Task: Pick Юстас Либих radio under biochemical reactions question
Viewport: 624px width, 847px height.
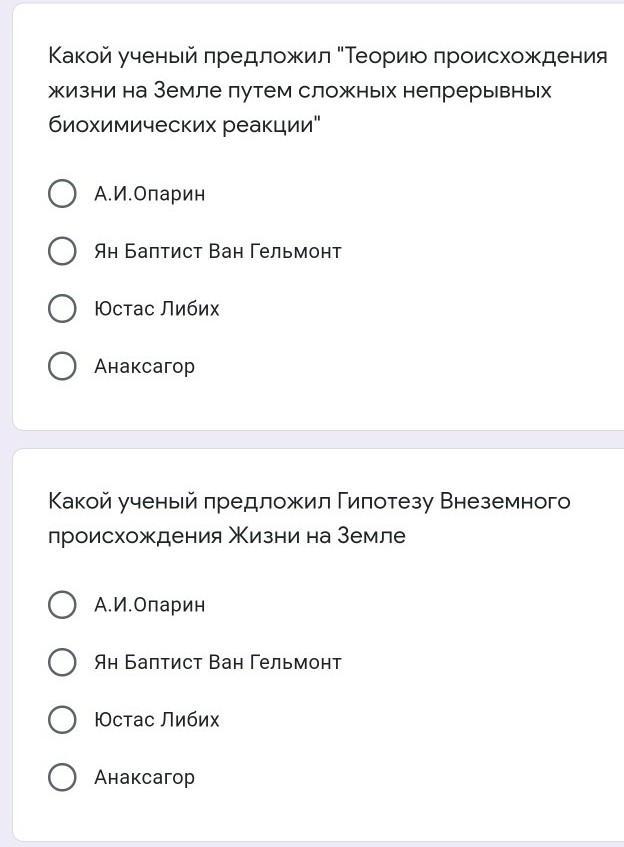Action: pyautogui.click(x=62, y=308)
